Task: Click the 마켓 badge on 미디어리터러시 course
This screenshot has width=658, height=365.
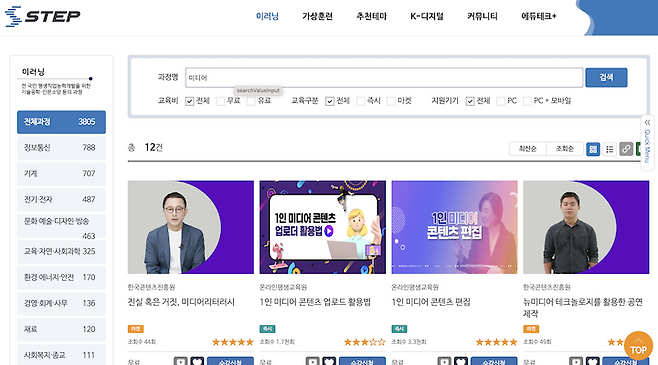Action: click(x=136, y=329)
